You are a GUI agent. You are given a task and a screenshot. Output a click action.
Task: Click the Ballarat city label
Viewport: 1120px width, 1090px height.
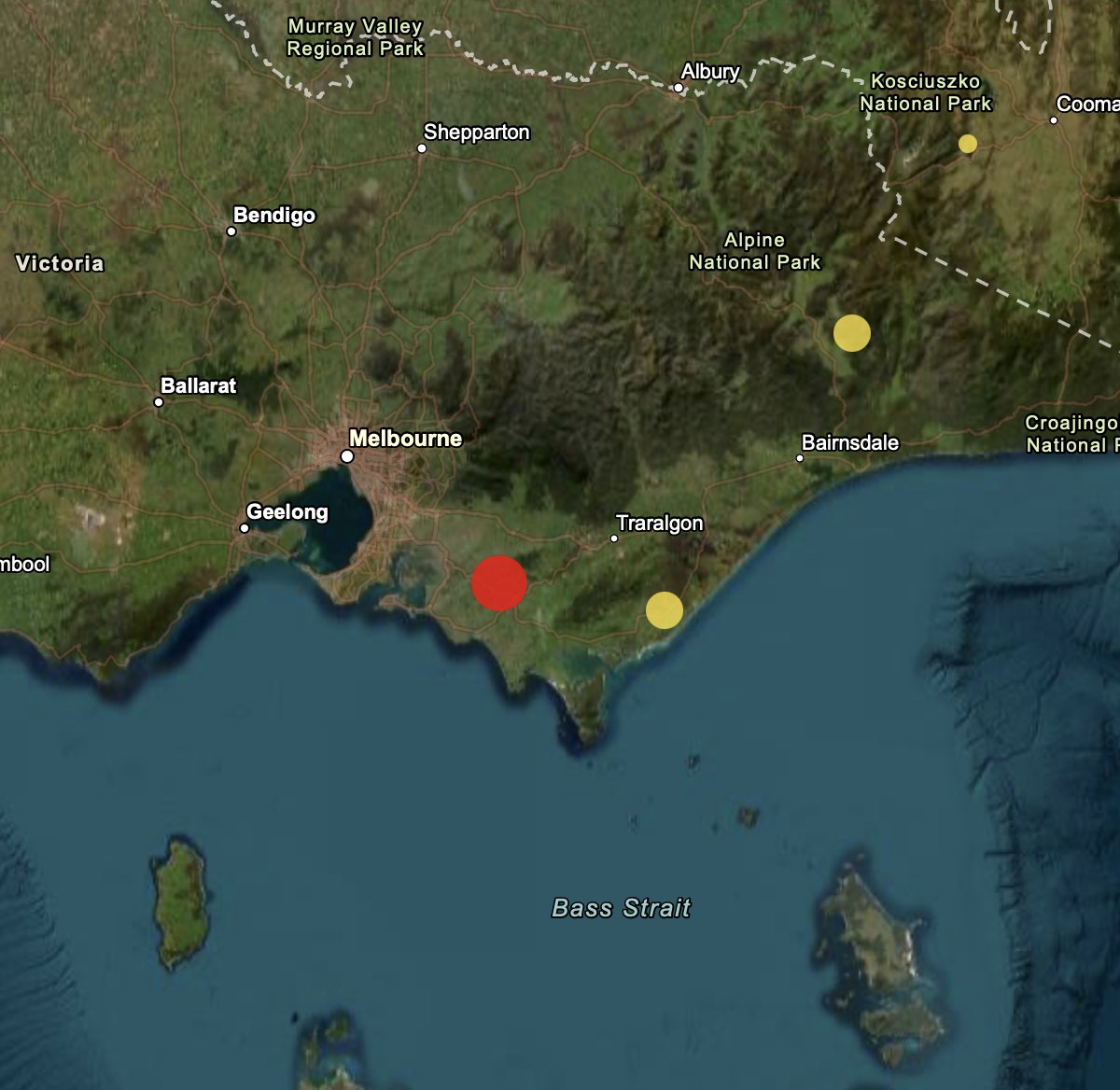(x=199, y=385)
